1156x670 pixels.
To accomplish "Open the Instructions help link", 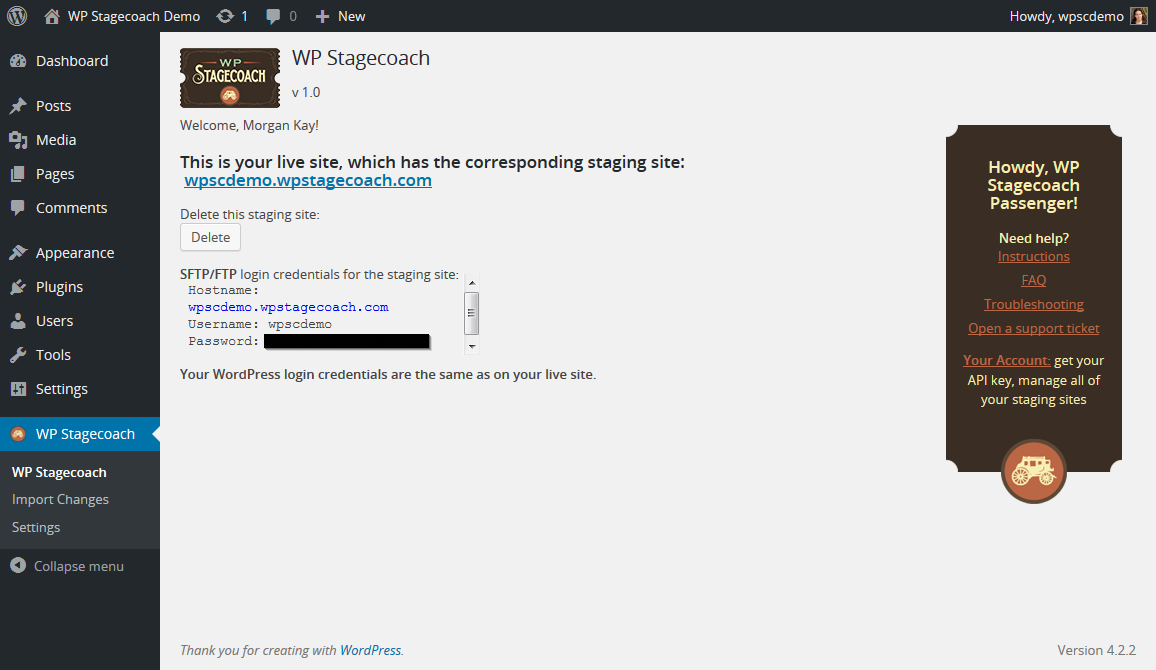I will pos(1034,257).
